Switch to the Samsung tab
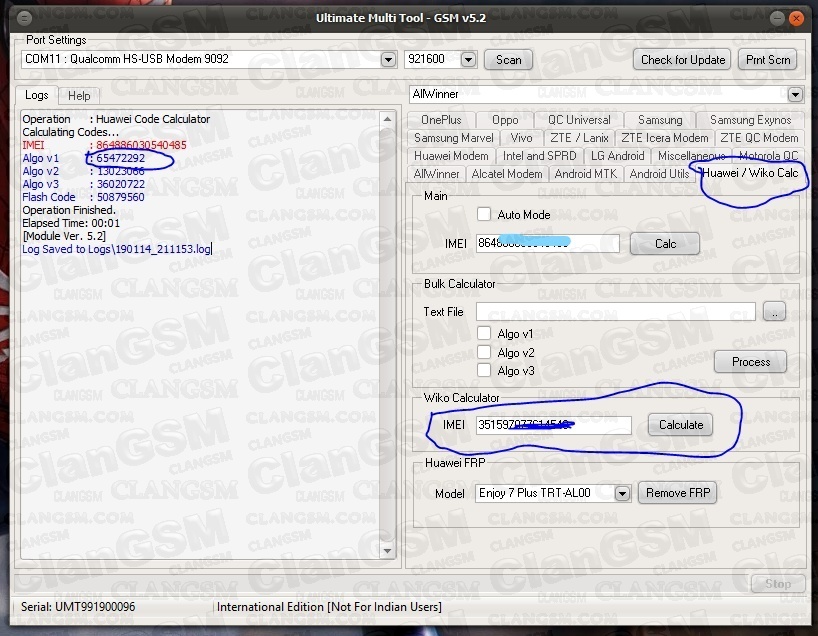Viewport: 818px width, 636px height. (660, 120)
